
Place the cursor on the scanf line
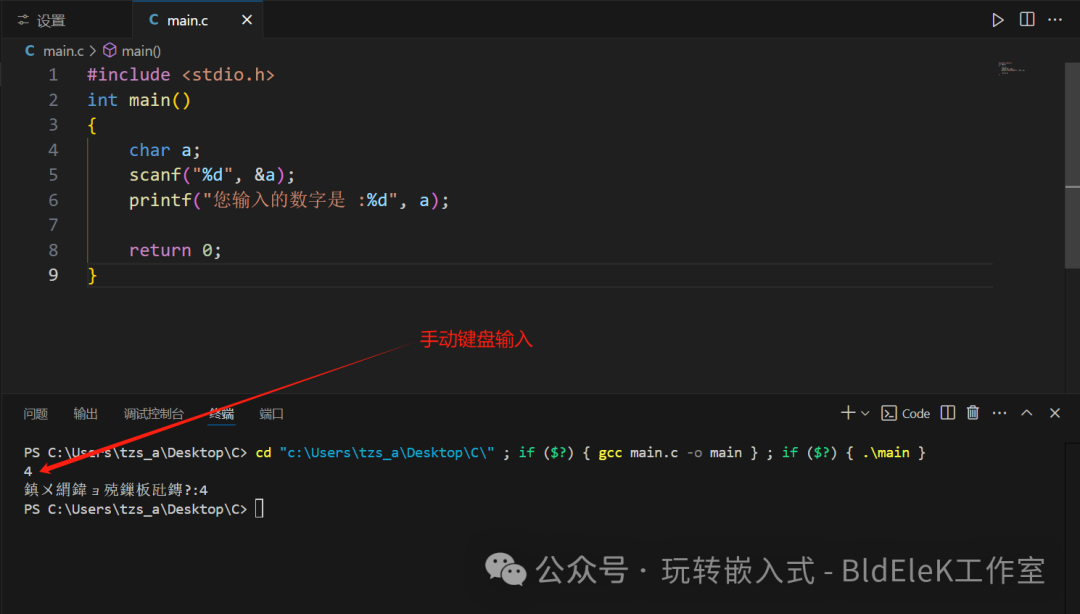tap(211, 175)
